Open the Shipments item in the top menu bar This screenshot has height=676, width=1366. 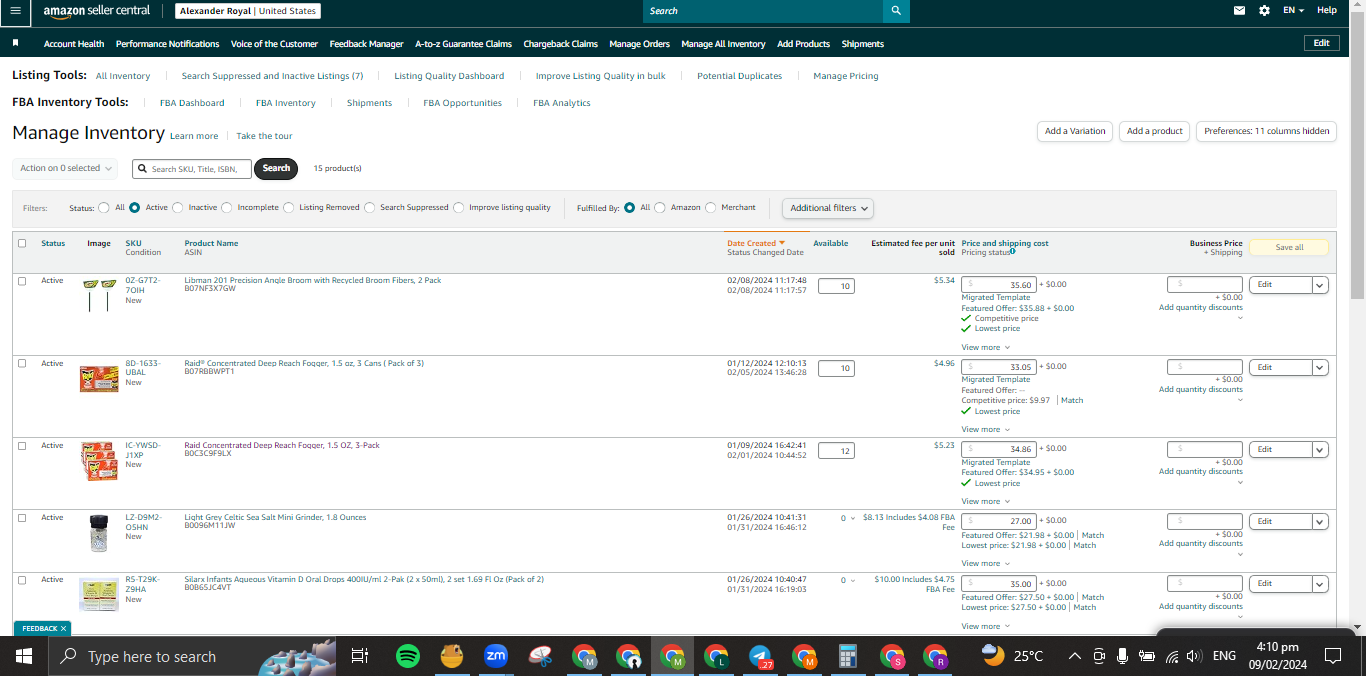(863, 44)
